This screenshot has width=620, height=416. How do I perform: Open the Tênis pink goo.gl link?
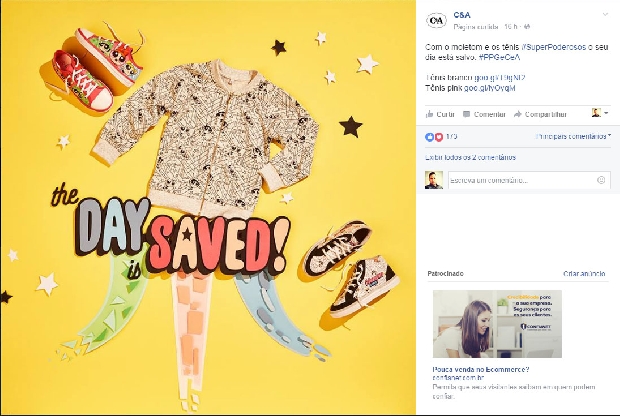tap(490, 88)
